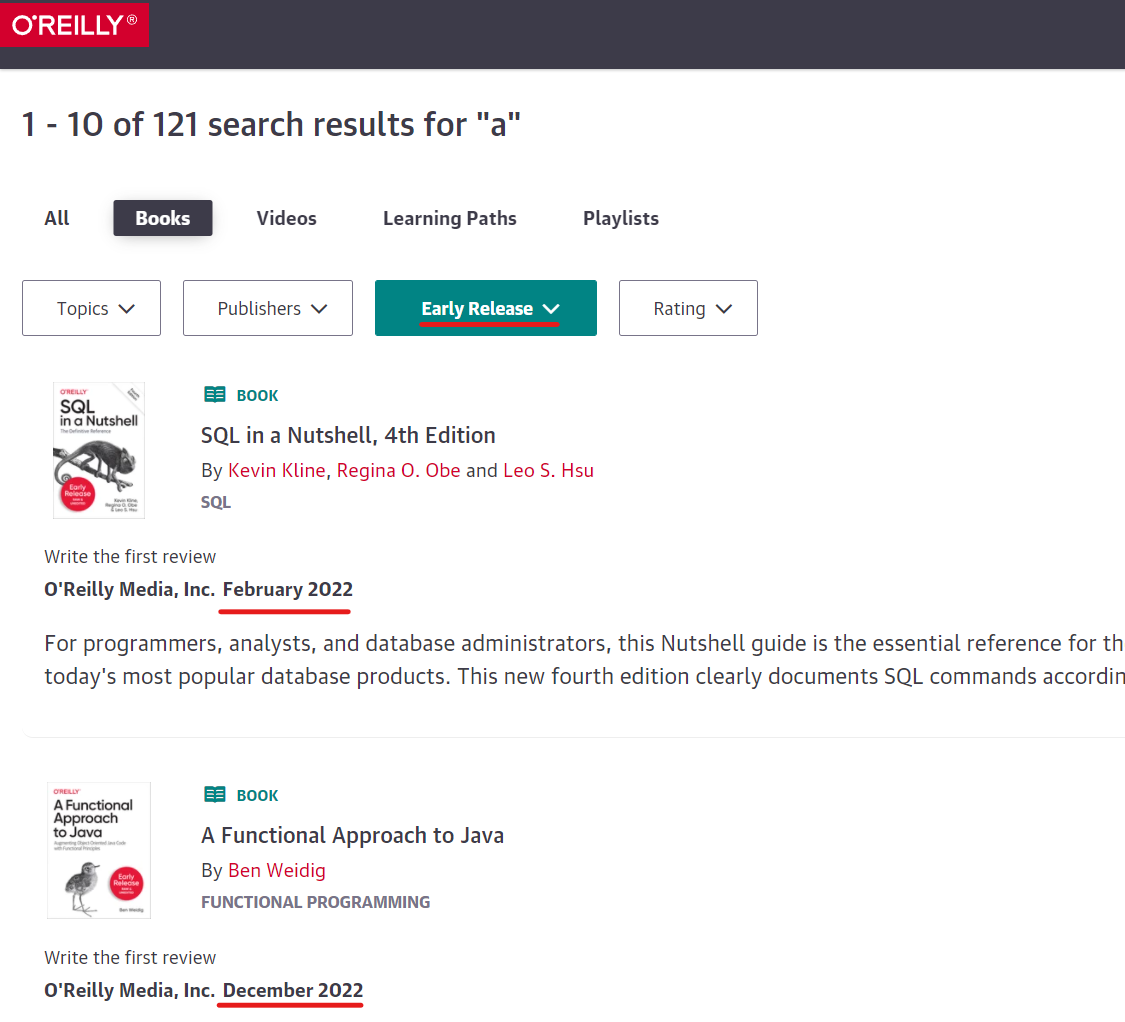Click Write the first review for SQL in a Nutshell
Screen dimensions: 1125x1022
pos(130,556)
